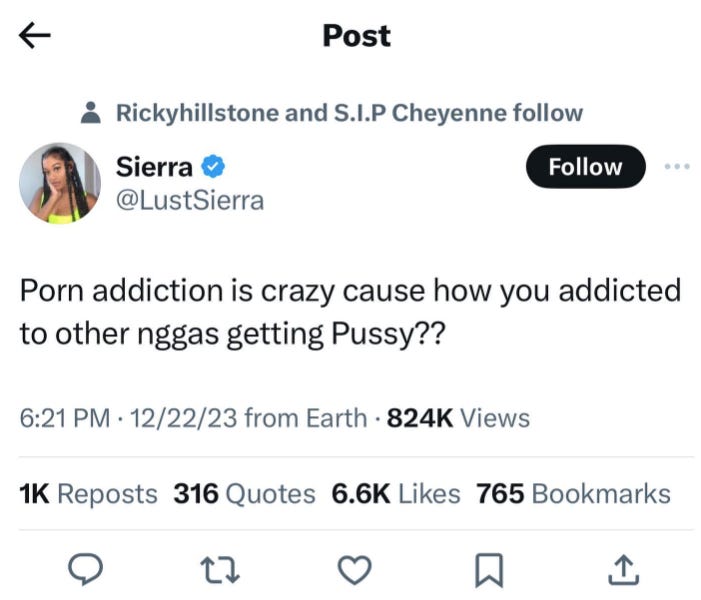701x600 pixels.
Task: Tap the repost arrows icon
Action: tap(220, 570)
